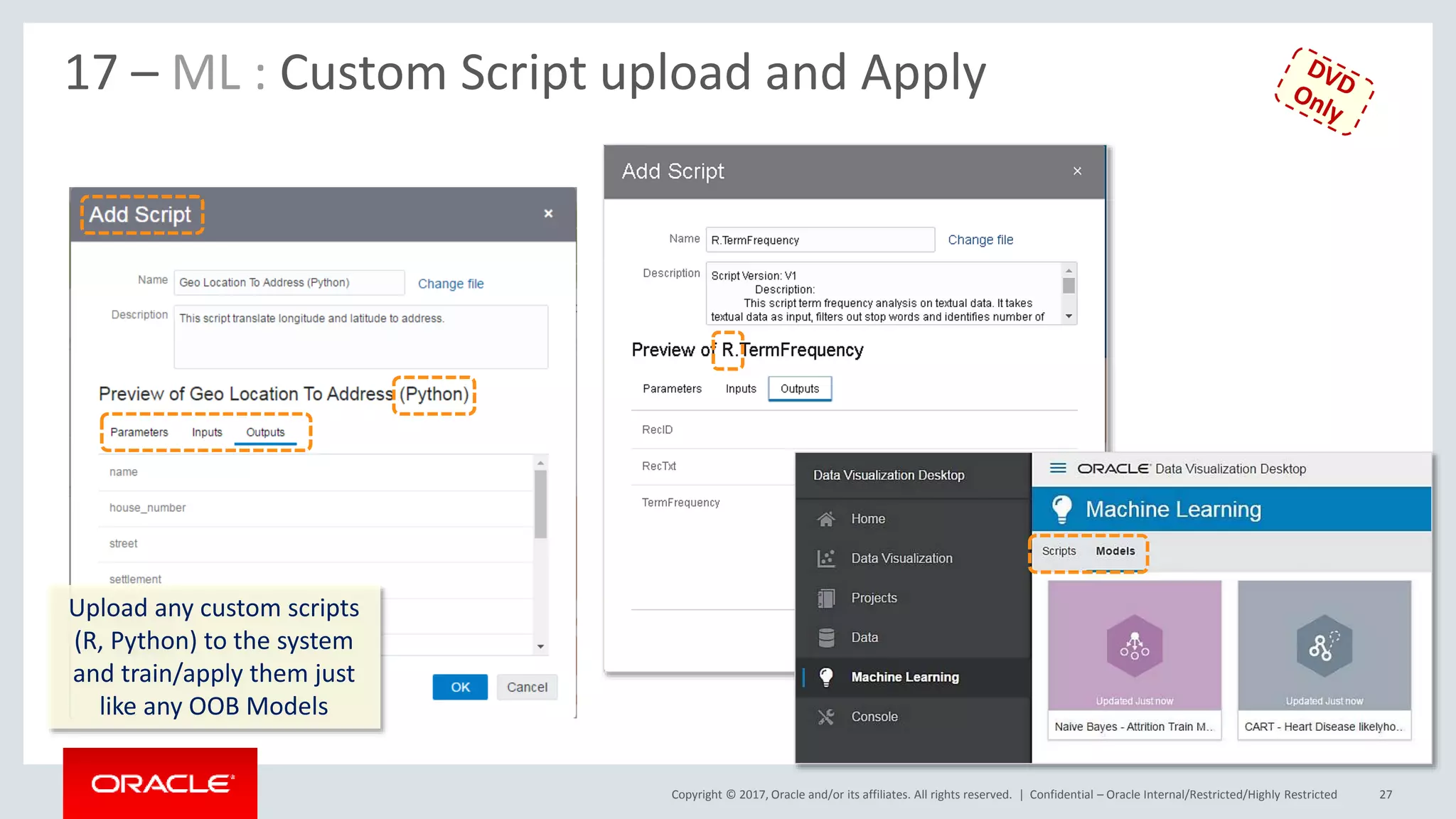The width and height of the screenshot is (1456, 819).
Task: Click Cancel in the Add Script dialog
Action: (527, 687)
